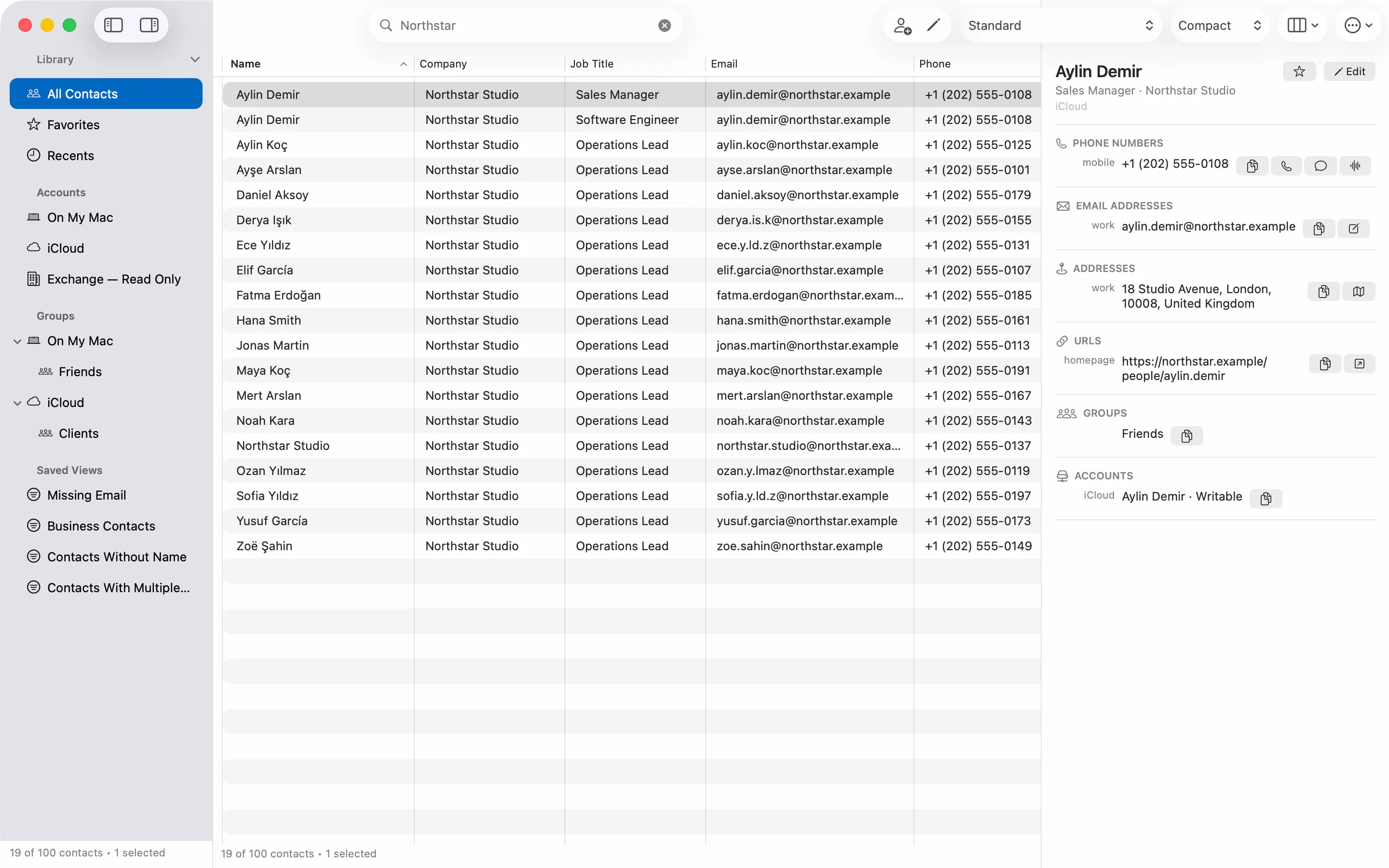The height and width of the screenshot is (868, 1389).
Task: Open the Friends group
Action: click(x=106, y=371)
